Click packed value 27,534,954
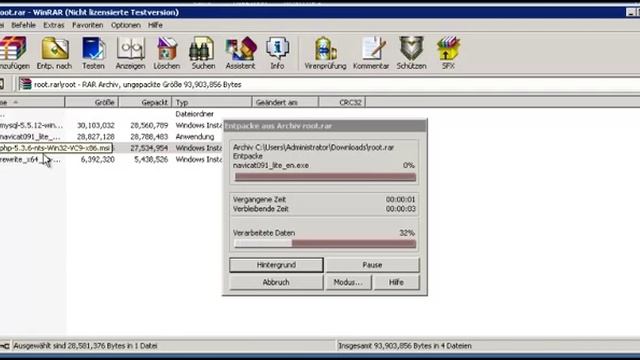This screenshot has height=360, width=640. (149, 148)
